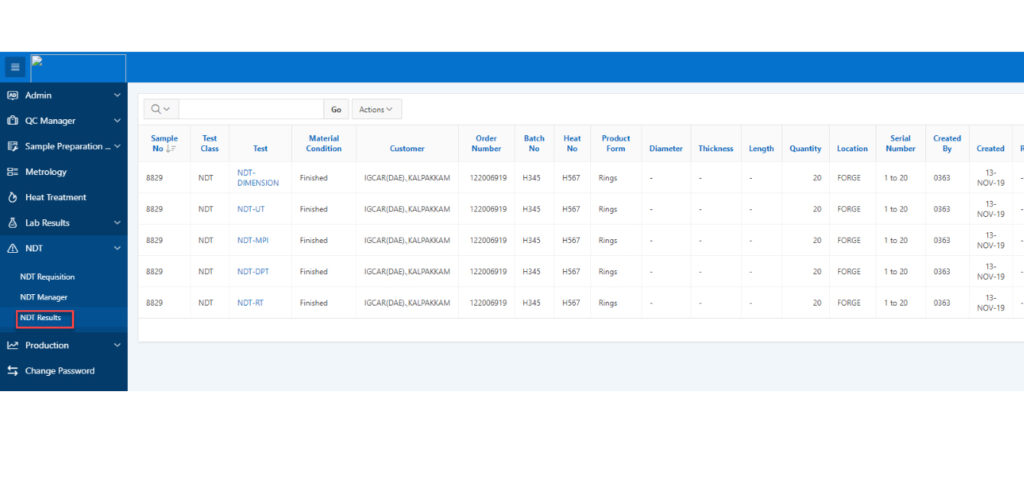Click the Change Password arrows icon
Screen dimensions: 1024x479
(x=12, y=371)
